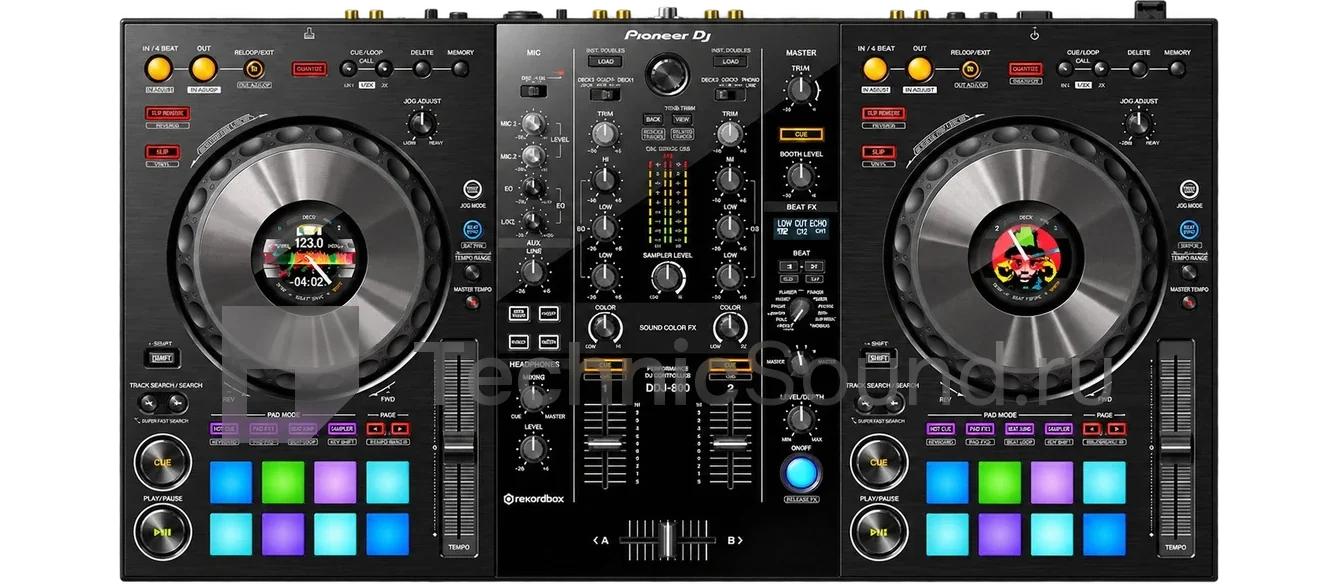Click the DELETE cue/loop button on deck 1
The width and height of the screenshot is (1338, 584).
click(422, 69)
